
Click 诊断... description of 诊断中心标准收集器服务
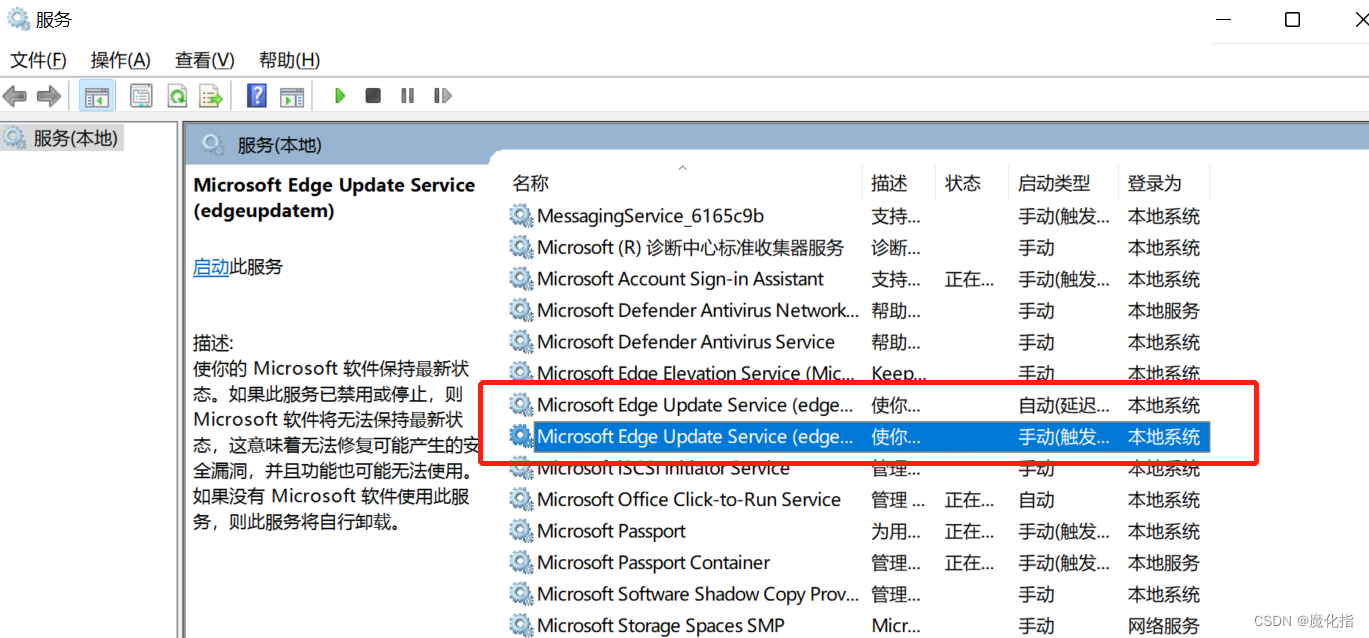896,248
